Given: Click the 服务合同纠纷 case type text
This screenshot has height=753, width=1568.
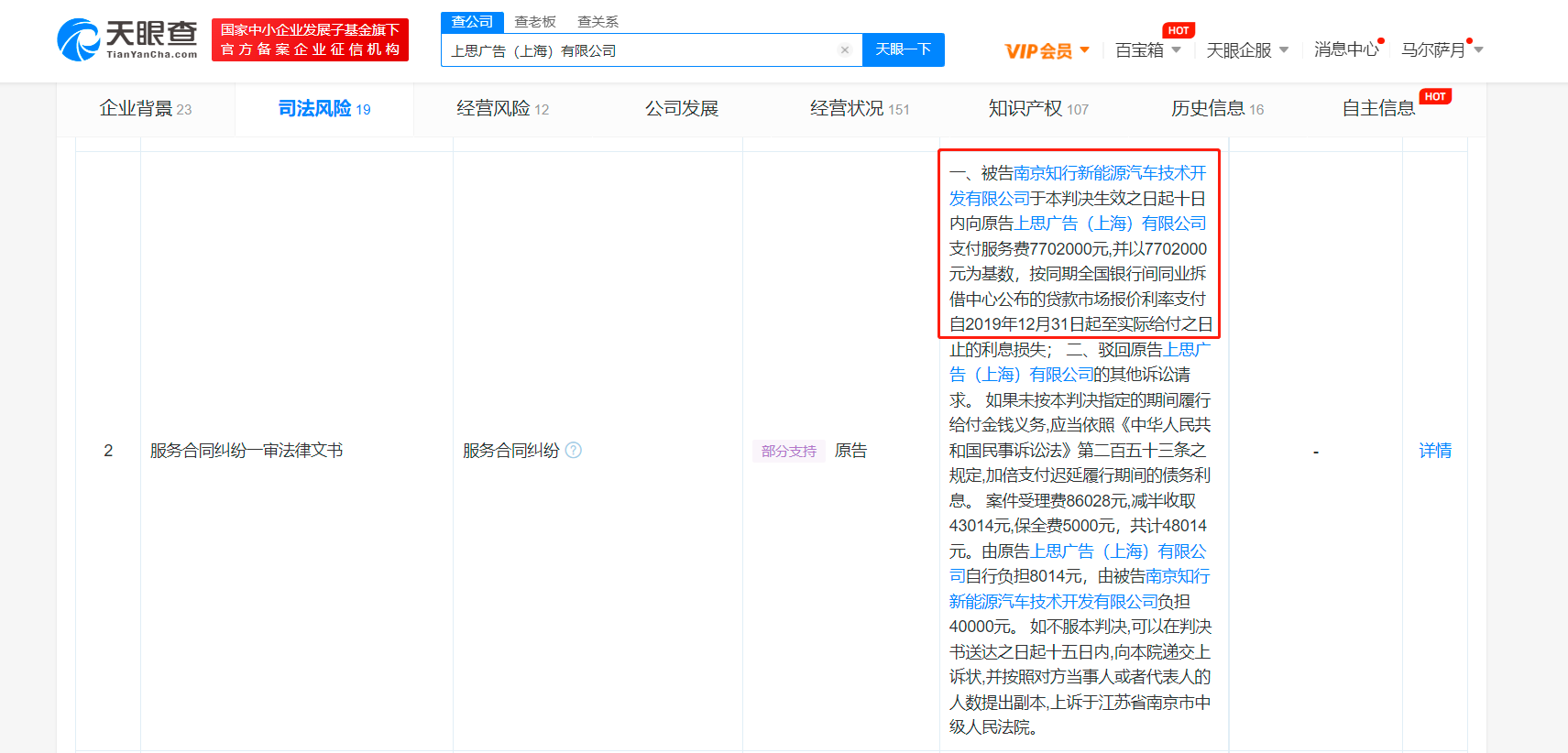Looking at the screenshot, I should (x=511, y=451).
